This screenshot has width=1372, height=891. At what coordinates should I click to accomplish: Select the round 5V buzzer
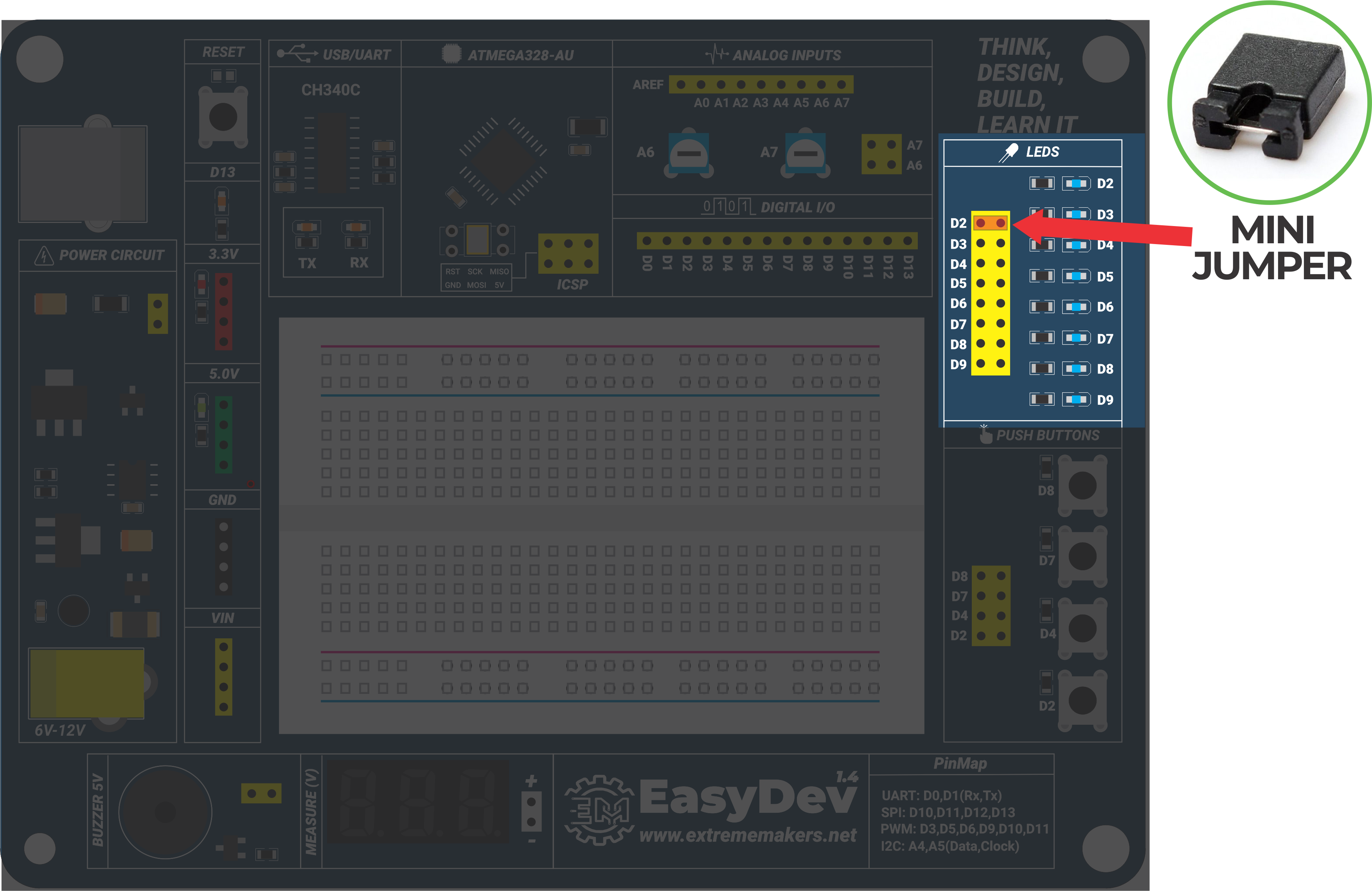coord(165,813)
